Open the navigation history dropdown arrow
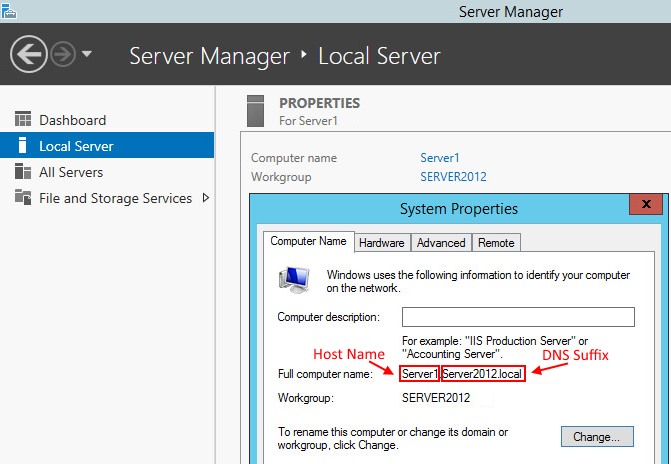Screen dimensions: 671x464 click(87, 54)
